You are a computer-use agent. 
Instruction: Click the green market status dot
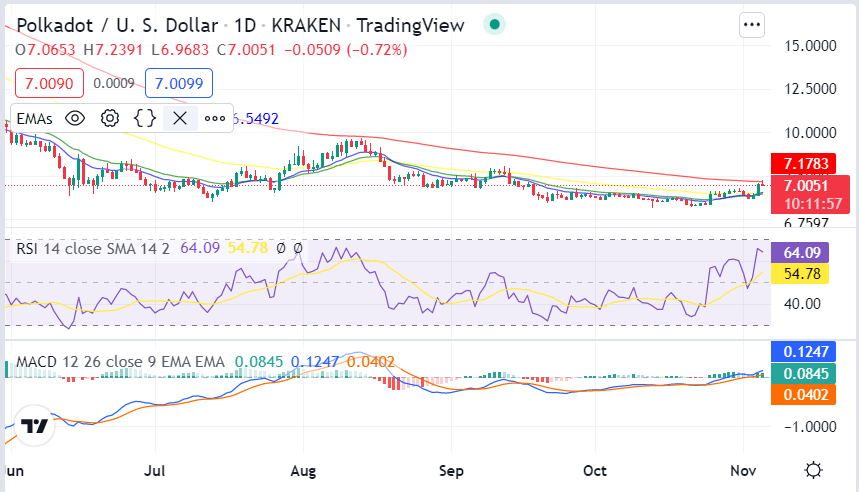coord(494,25)
